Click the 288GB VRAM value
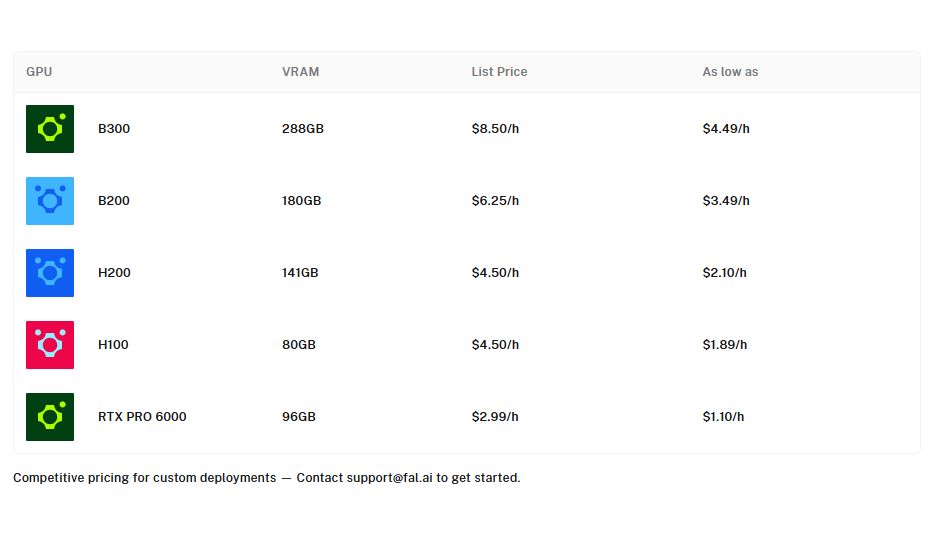Viewport: 947px width, 539px height. click(303, 129)
